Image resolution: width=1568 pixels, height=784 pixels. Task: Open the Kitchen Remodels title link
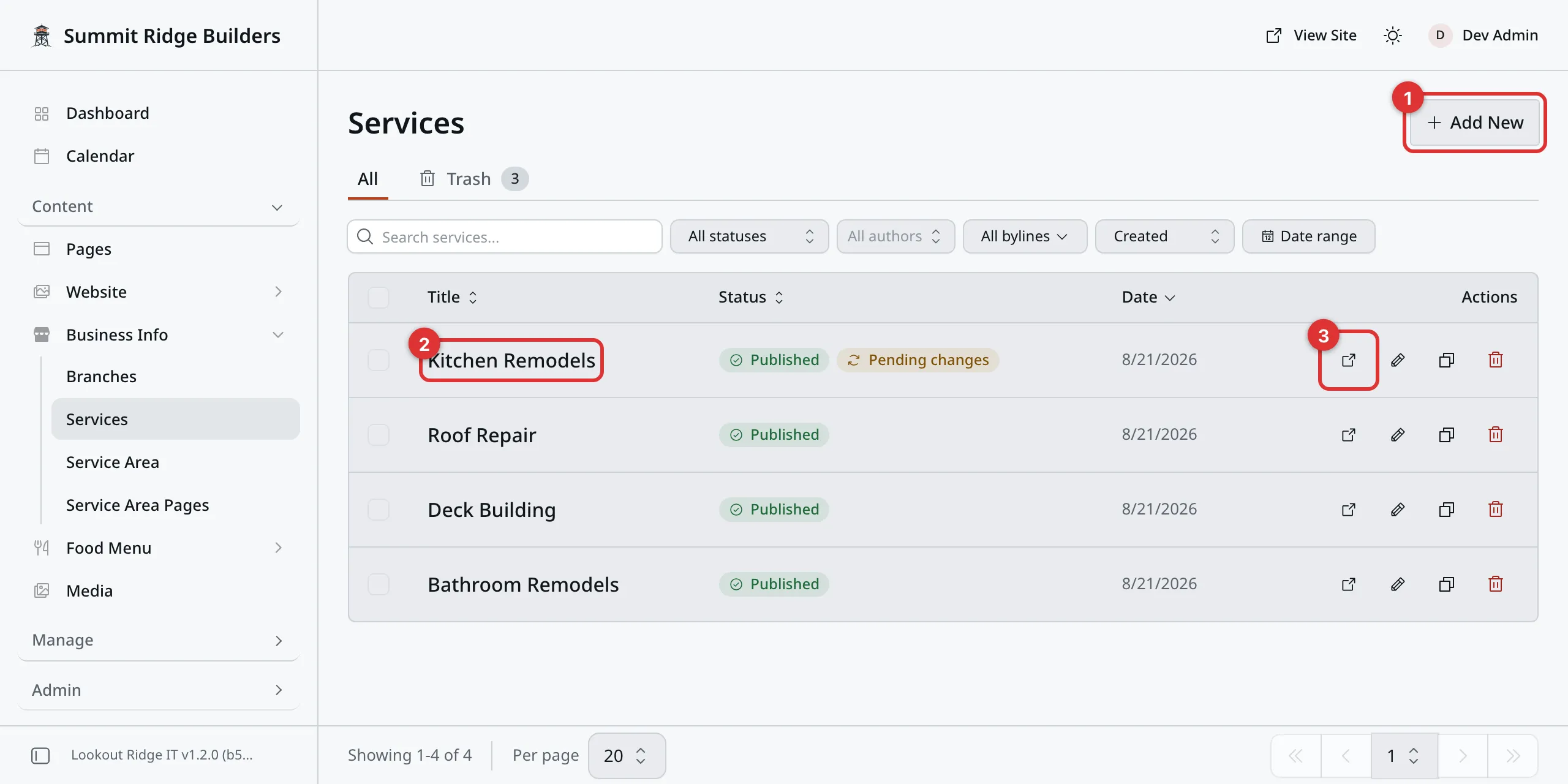[511, 361]
